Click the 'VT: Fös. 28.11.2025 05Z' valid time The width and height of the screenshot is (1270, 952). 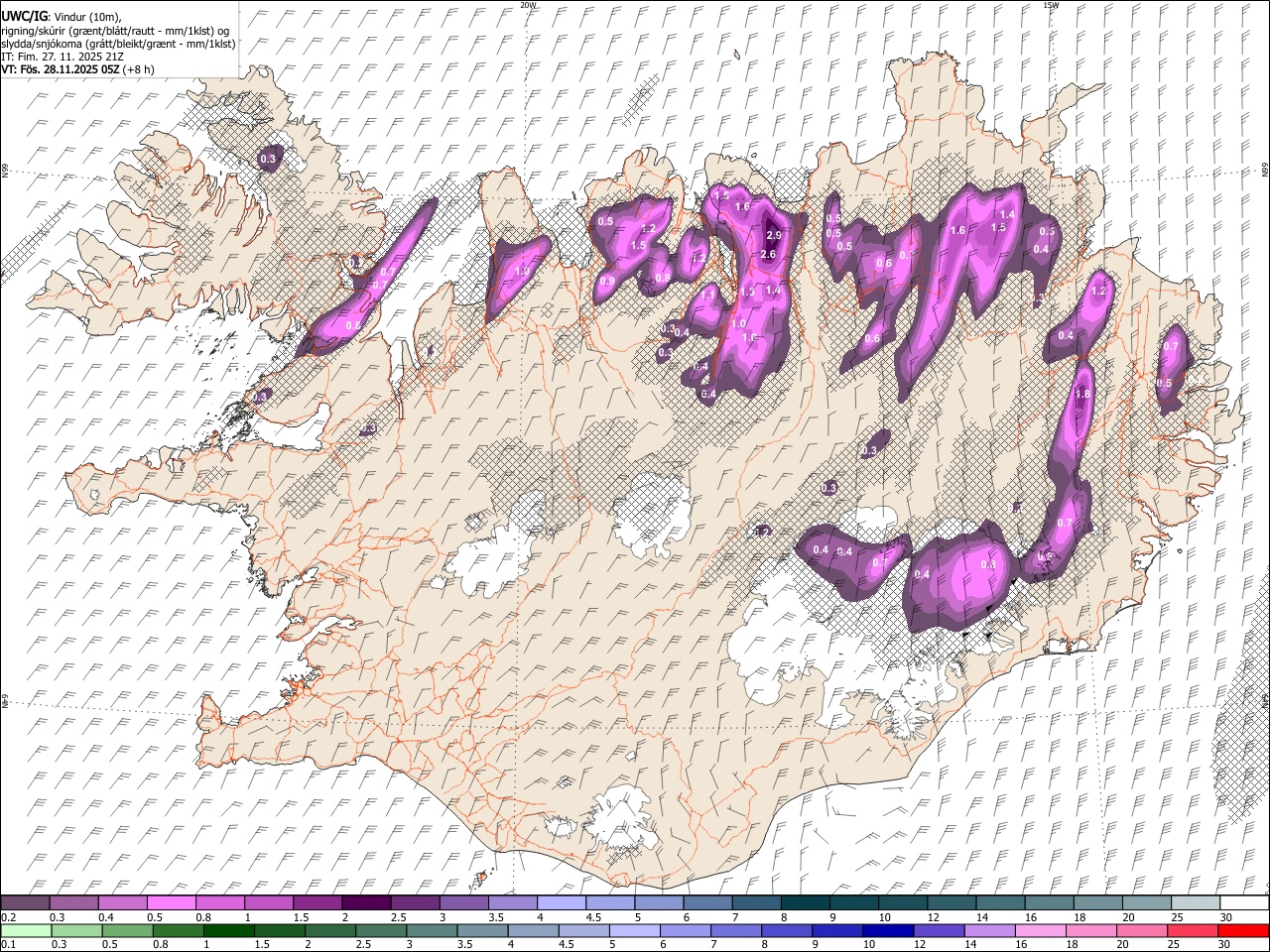[x=62, y=70]
